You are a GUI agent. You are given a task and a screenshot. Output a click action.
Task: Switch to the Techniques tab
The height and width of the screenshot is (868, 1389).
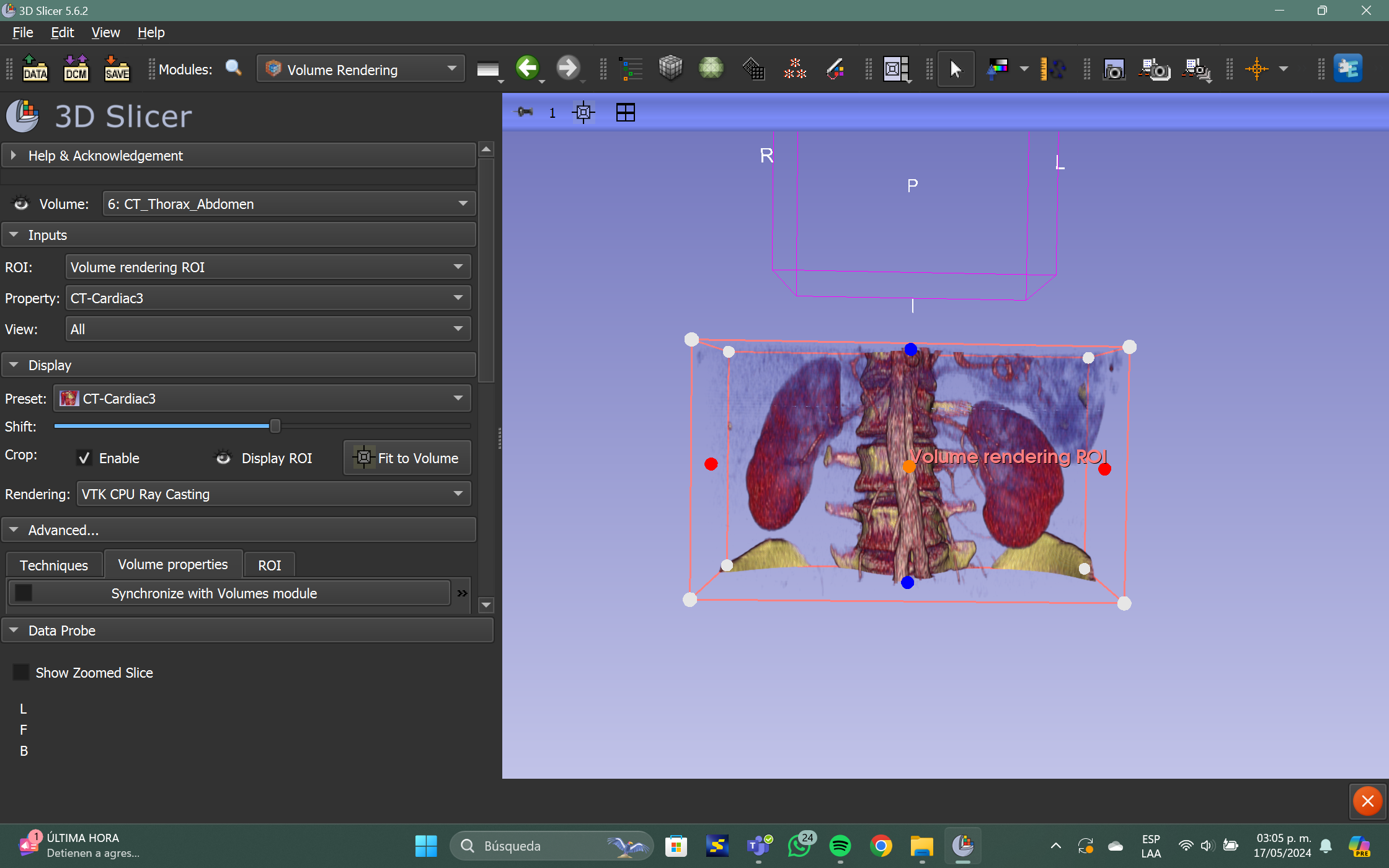(x=54, y=565)
